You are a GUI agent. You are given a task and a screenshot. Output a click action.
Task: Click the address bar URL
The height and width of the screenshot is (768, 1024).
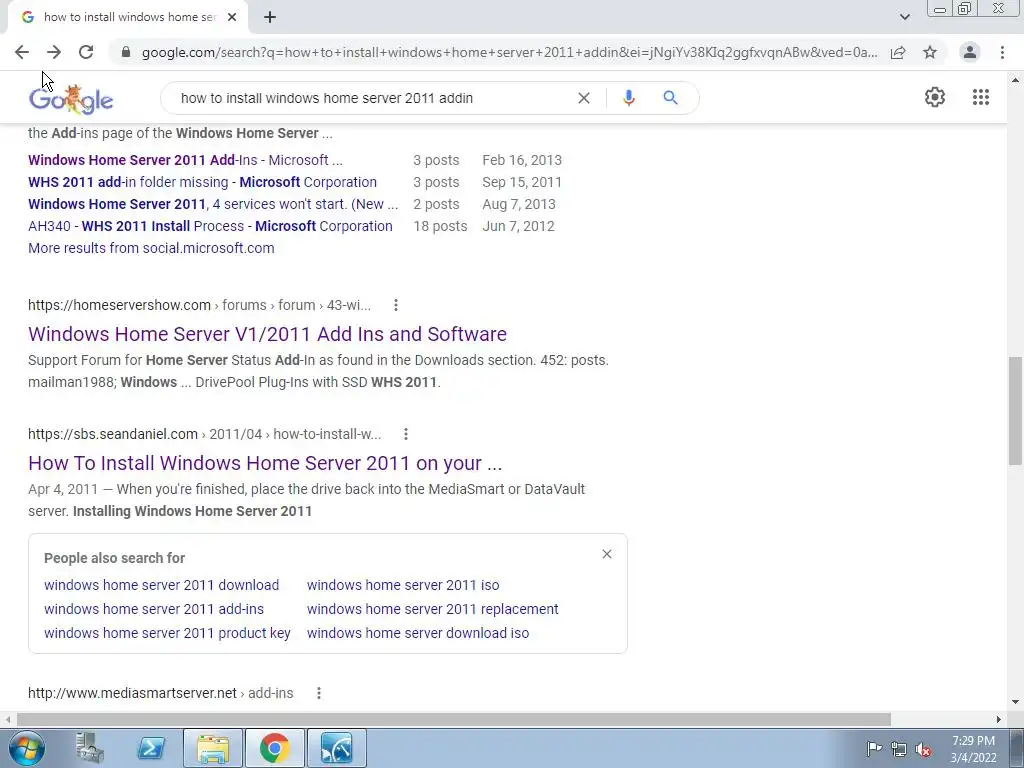click(x=509, y=52)
